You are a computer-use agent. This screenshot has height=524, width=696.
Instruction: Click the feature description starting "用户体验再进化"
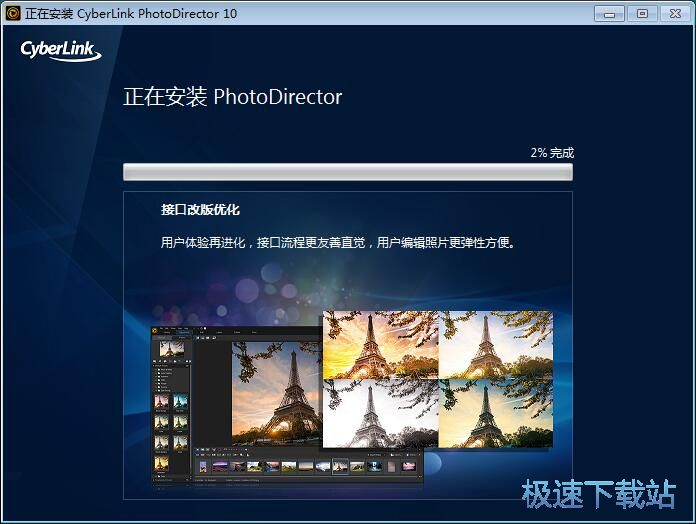pos(338,243)
